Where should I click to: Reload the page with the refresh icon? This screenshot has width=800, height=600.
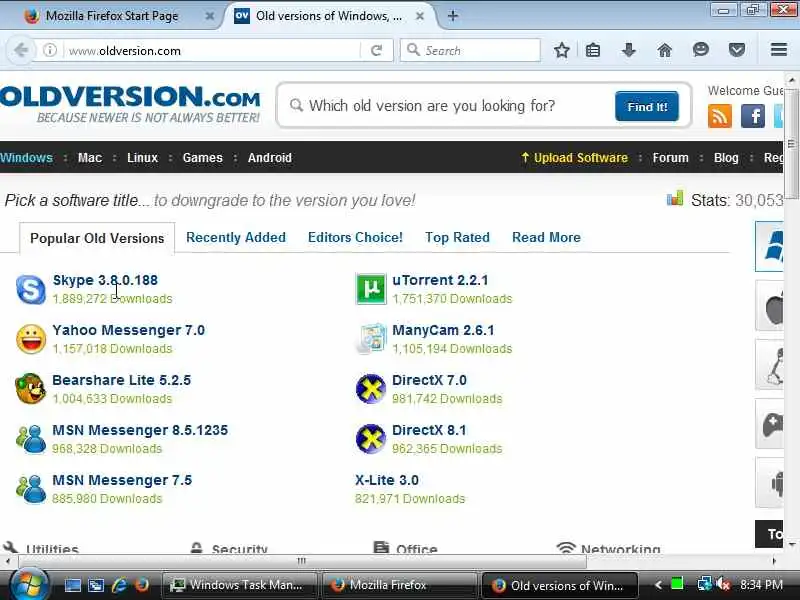point(377,51)
